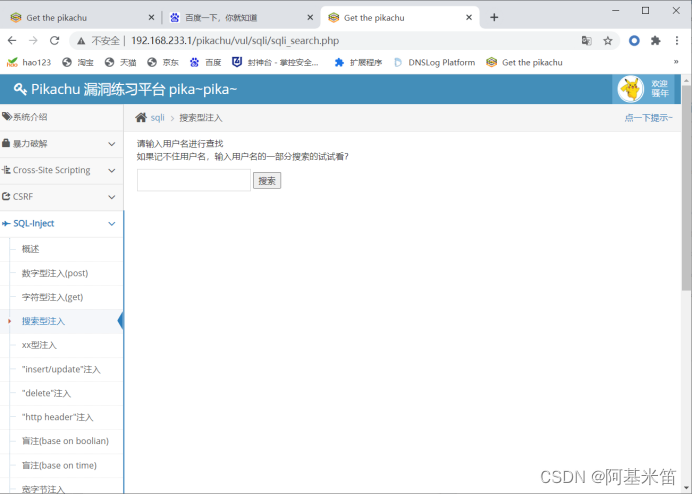The image size is (692, 495).
Task: Click the Cross-Site Scripting section icon
Action: (6, 170)
